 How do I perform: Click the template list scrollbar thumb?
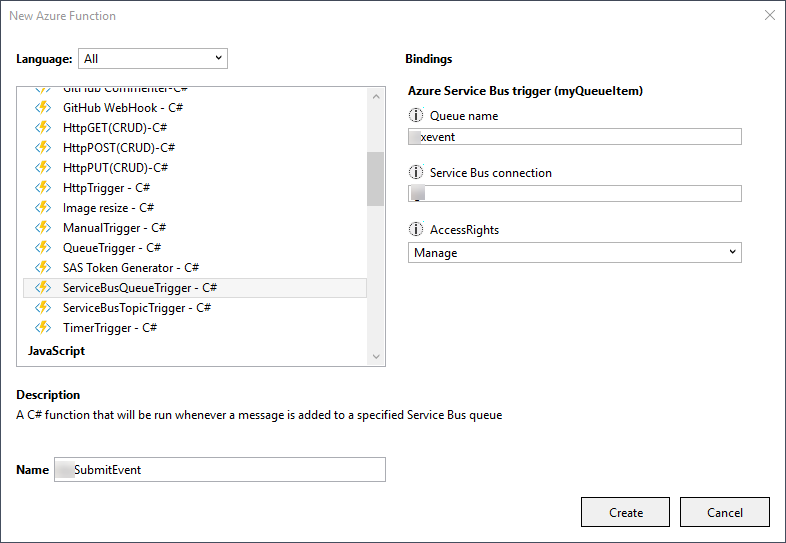point(375,179)
